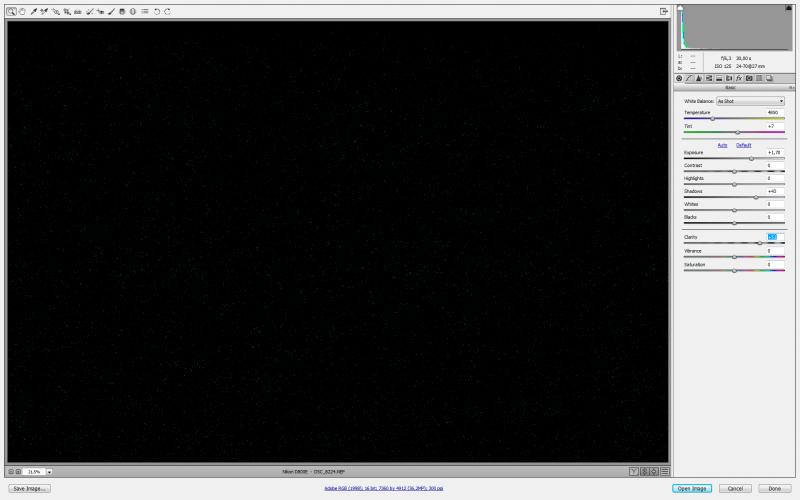Image resolution: width=800 pixels, height=500 pixels.
Task: Open the zoom level dropdown arrow
Action: tap(49, 472)
